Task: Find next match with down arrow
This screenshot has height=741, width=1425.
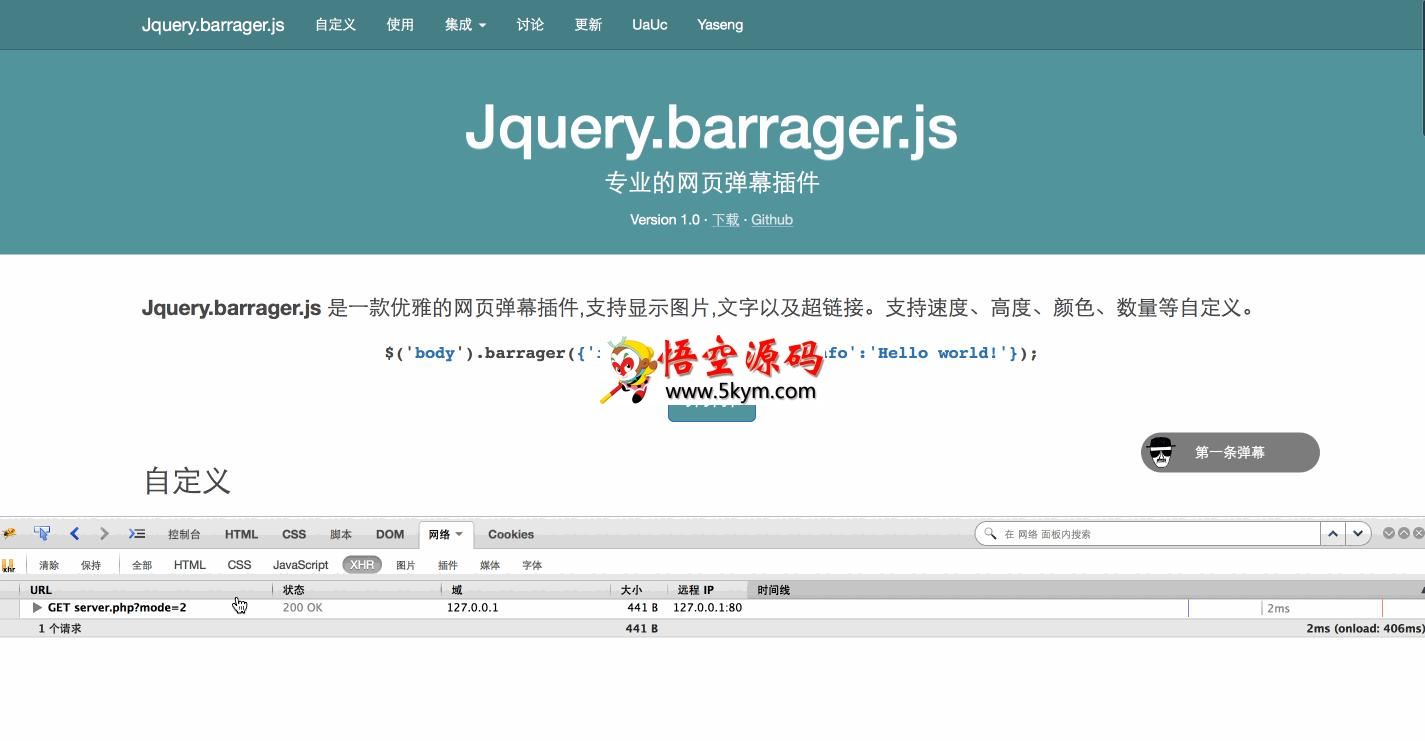Action: point(1358,534)
